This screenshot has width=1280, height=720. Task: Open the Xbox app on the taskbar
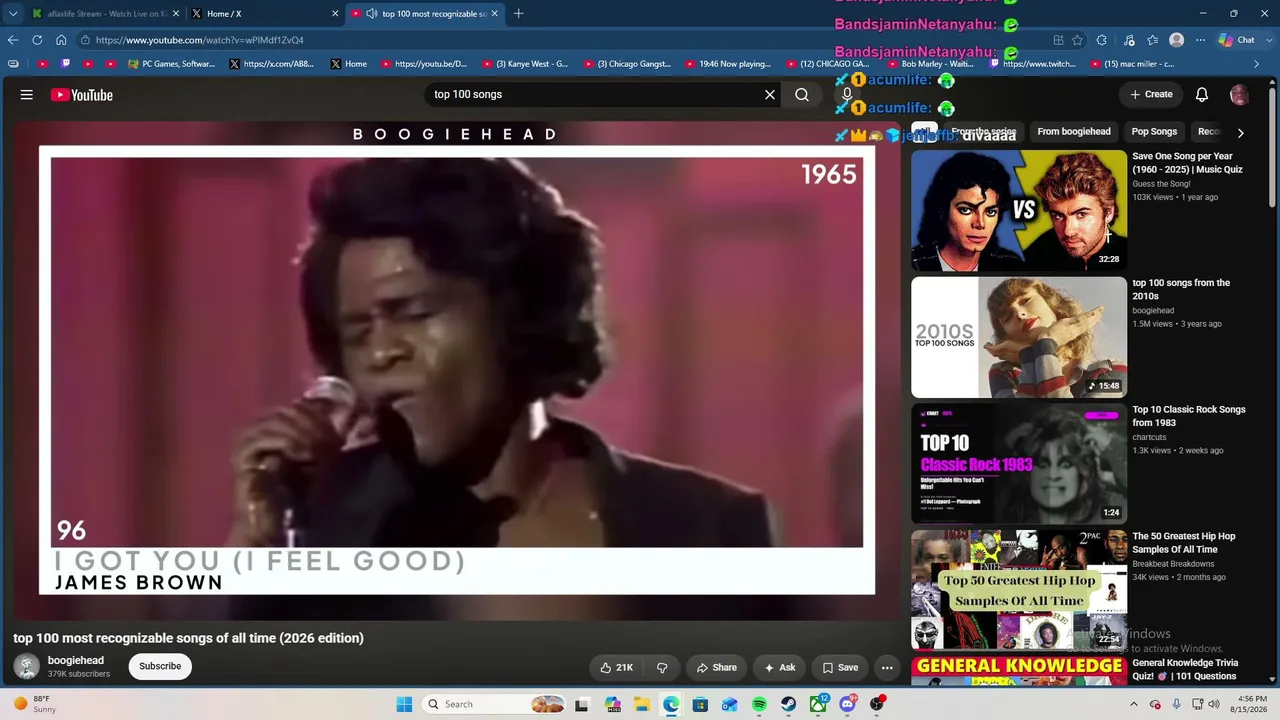(819, 704)
